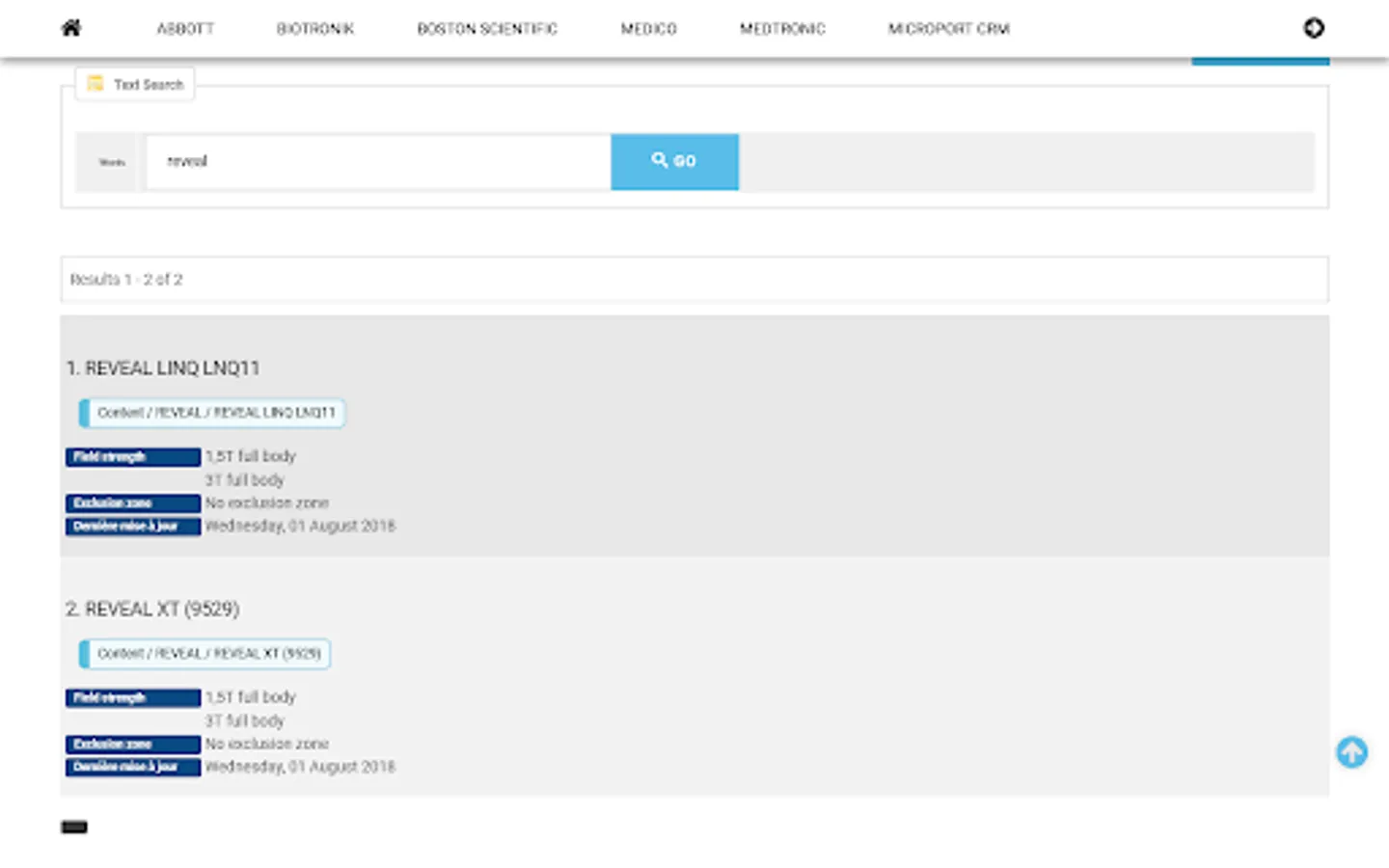
Task: Click "1,5T full body" under REVEAL LINQ LNQ11
Action: (251, 456)
